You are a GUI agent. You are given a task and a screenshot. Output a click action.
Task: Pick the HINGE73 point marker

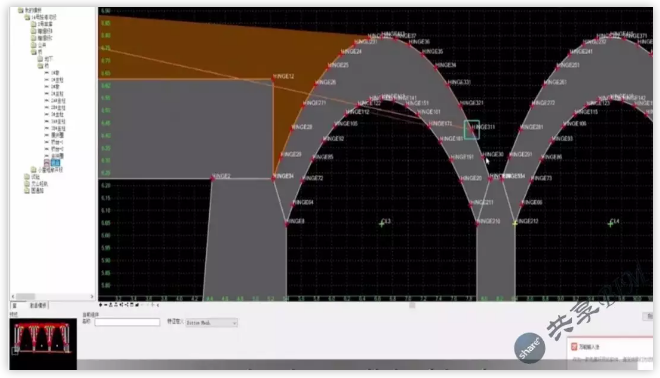click(x=532, y=180)
